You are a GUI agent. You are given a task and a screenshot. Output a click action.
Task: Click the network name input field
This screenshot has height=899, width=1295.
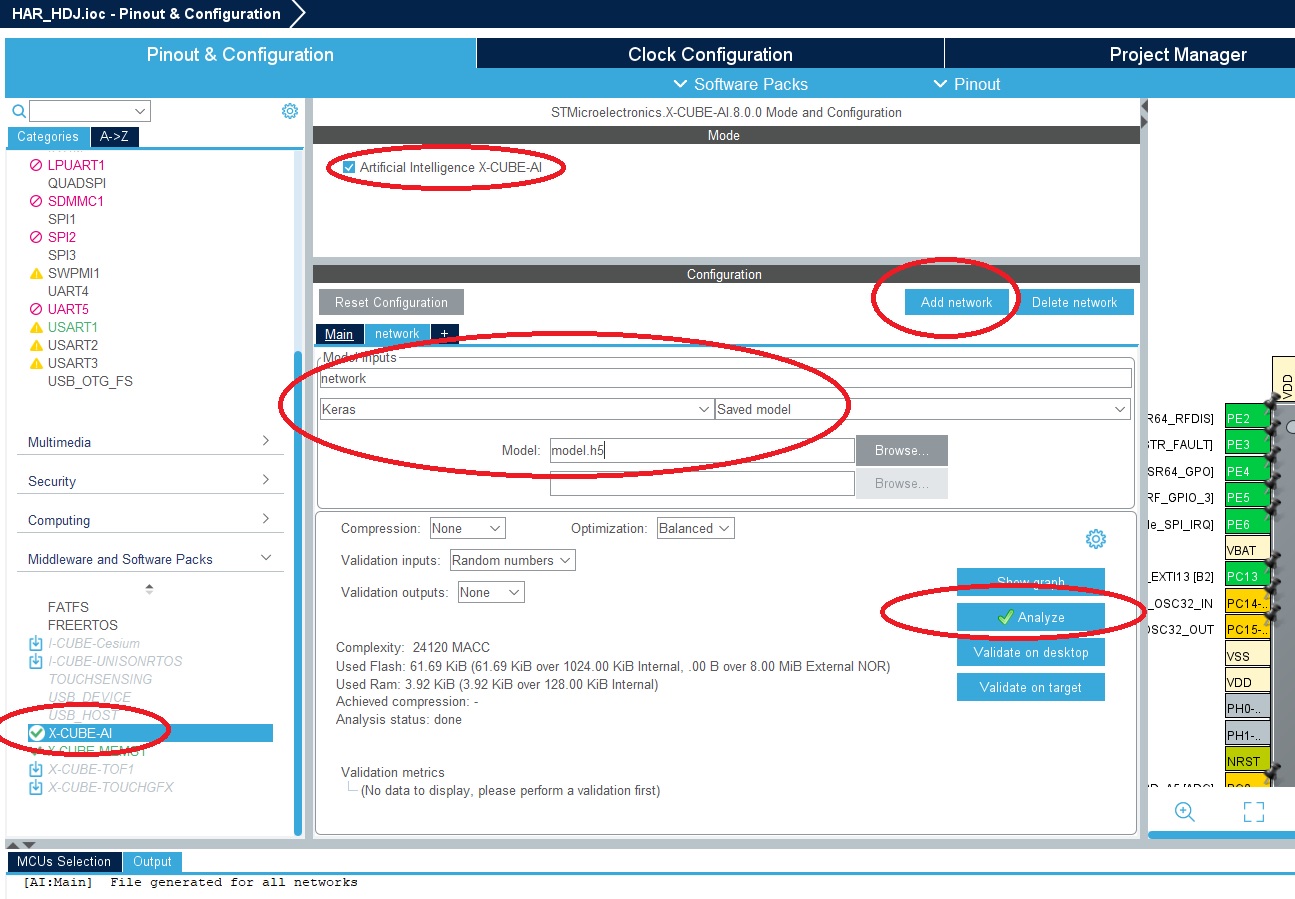click(x=725, y=378)
